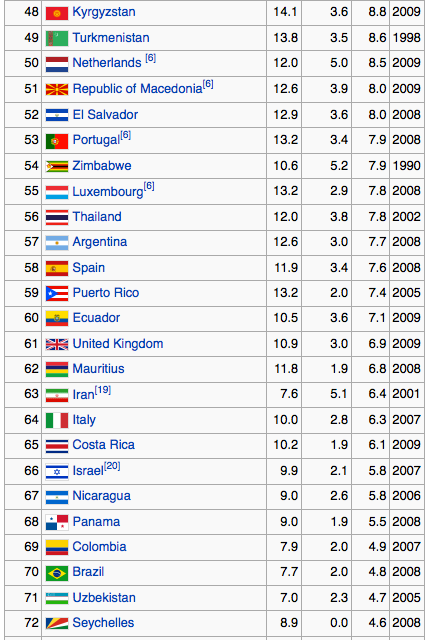Click the Brazil flag icon

[x=57, y=573]
